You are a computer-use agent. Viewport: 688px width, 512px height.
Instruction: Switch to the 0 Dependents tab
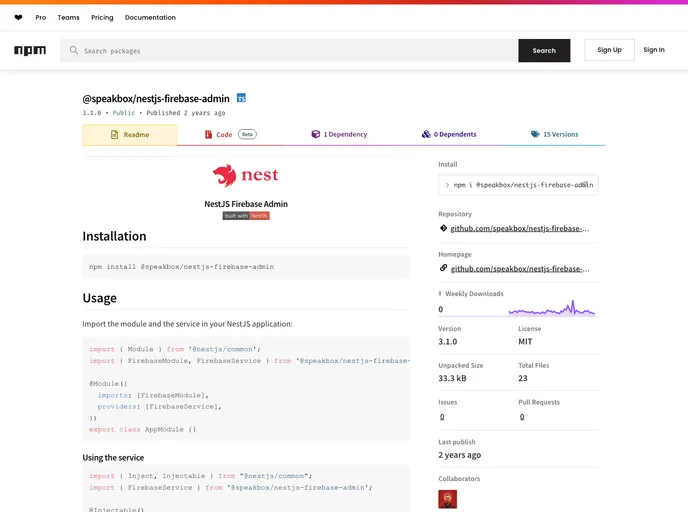449,134
